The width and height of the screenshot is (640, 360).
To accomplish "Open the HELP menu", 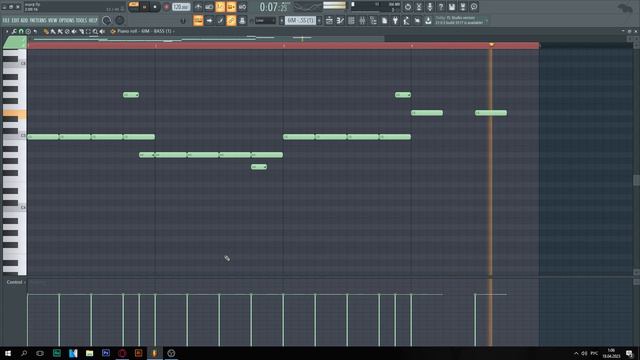I will coord(93,20).
